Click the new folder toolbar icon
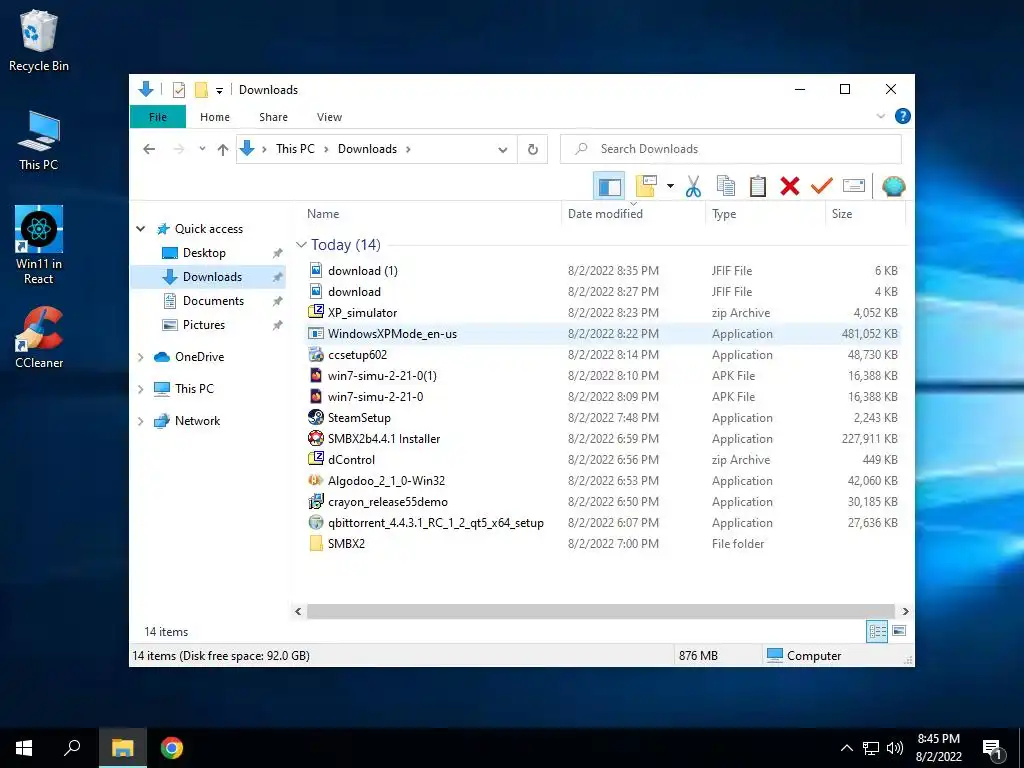Image resolution: width=1024 pixels, height=768 pixels. click(645, 186)
